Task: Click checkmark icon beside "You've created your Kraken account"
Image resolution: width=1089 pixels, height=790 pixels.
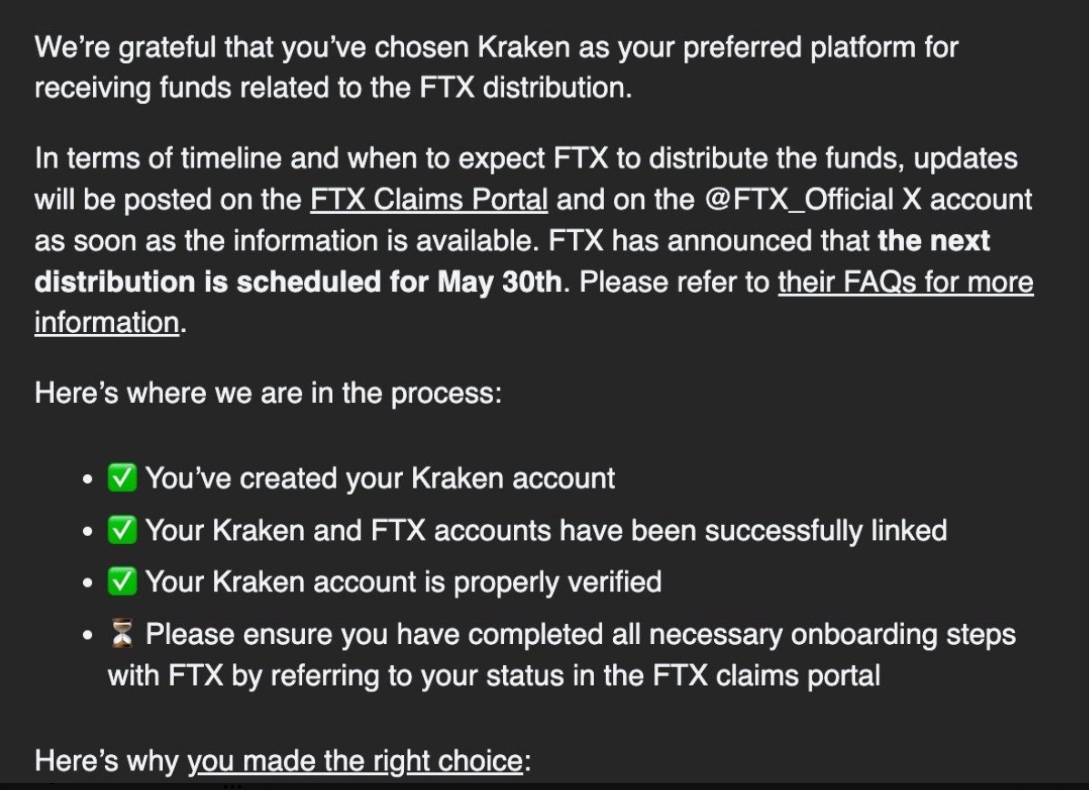Action: [123, 478]
